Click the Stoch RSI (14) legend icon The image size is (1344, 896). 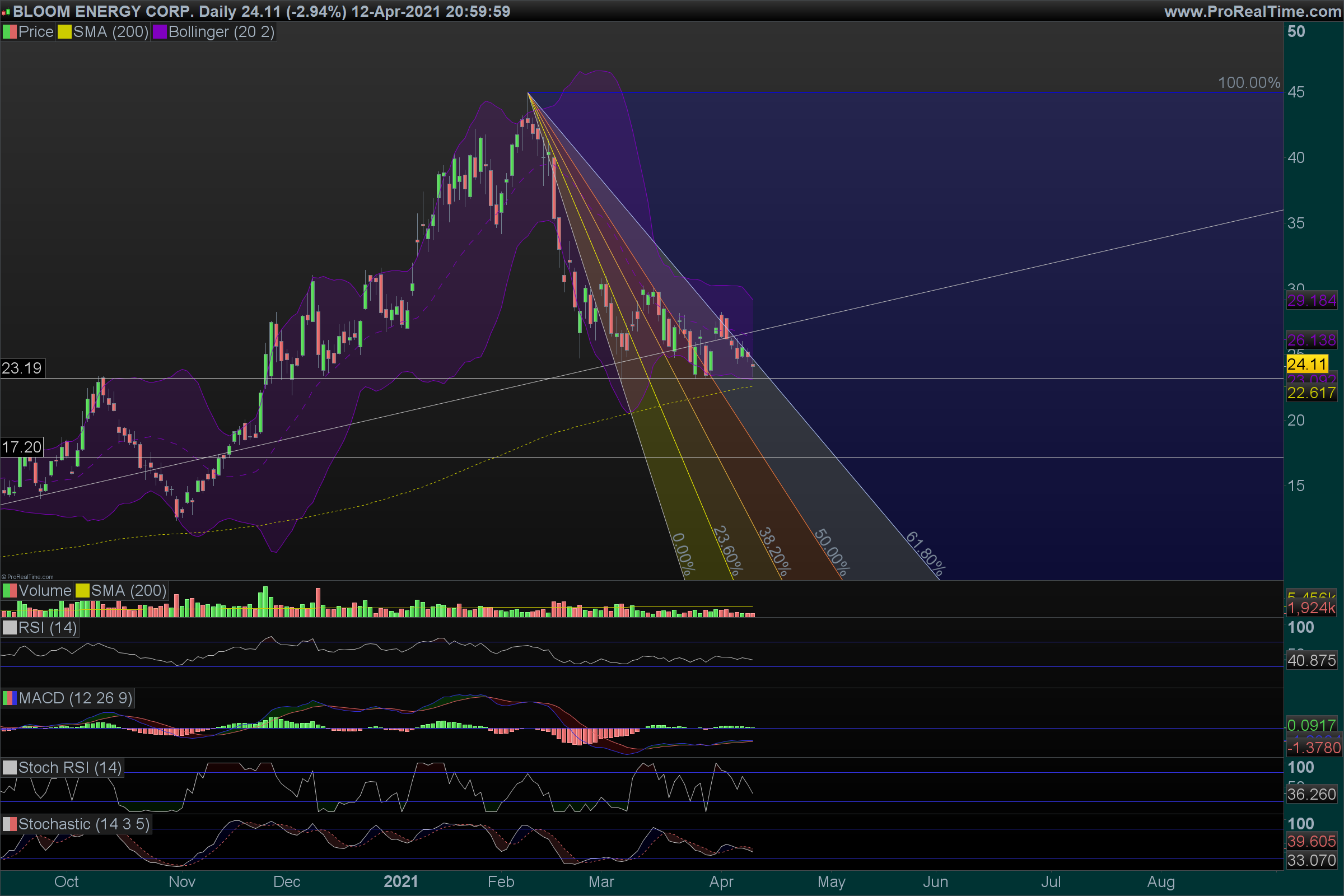tap(10, 767)
